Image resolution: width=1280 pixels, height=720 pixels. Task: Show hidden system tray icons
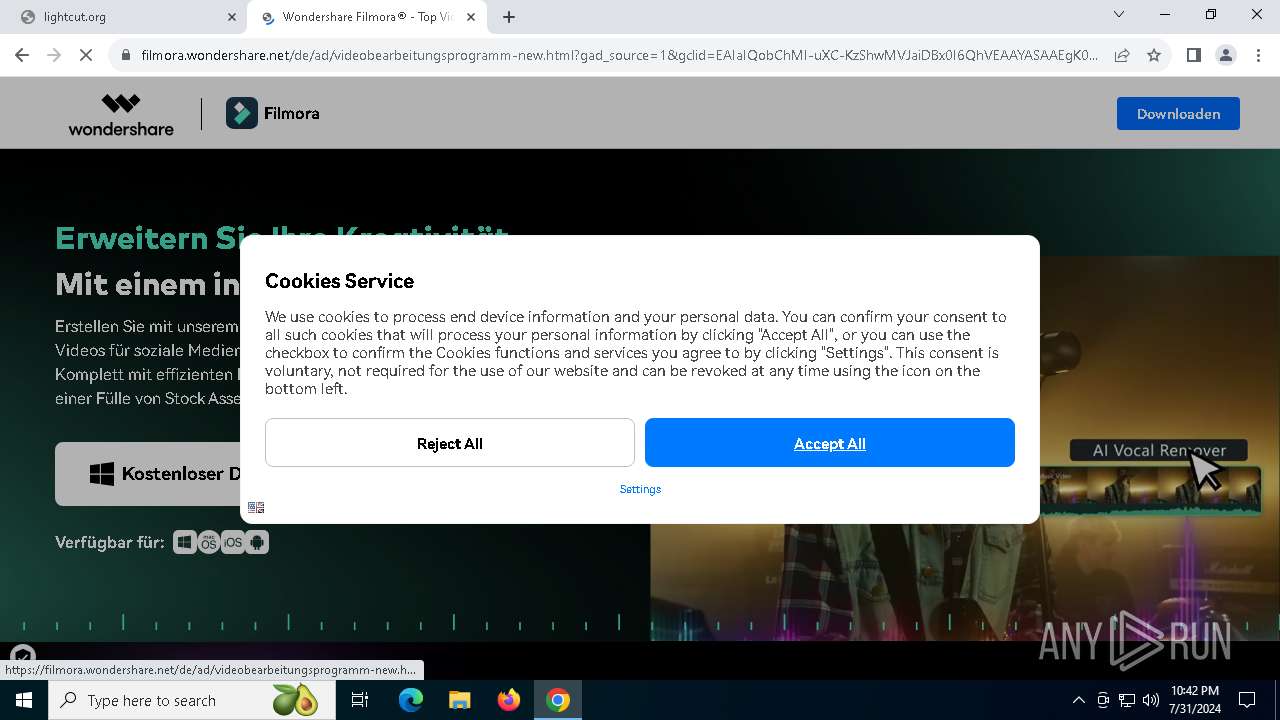(1078, 700)
